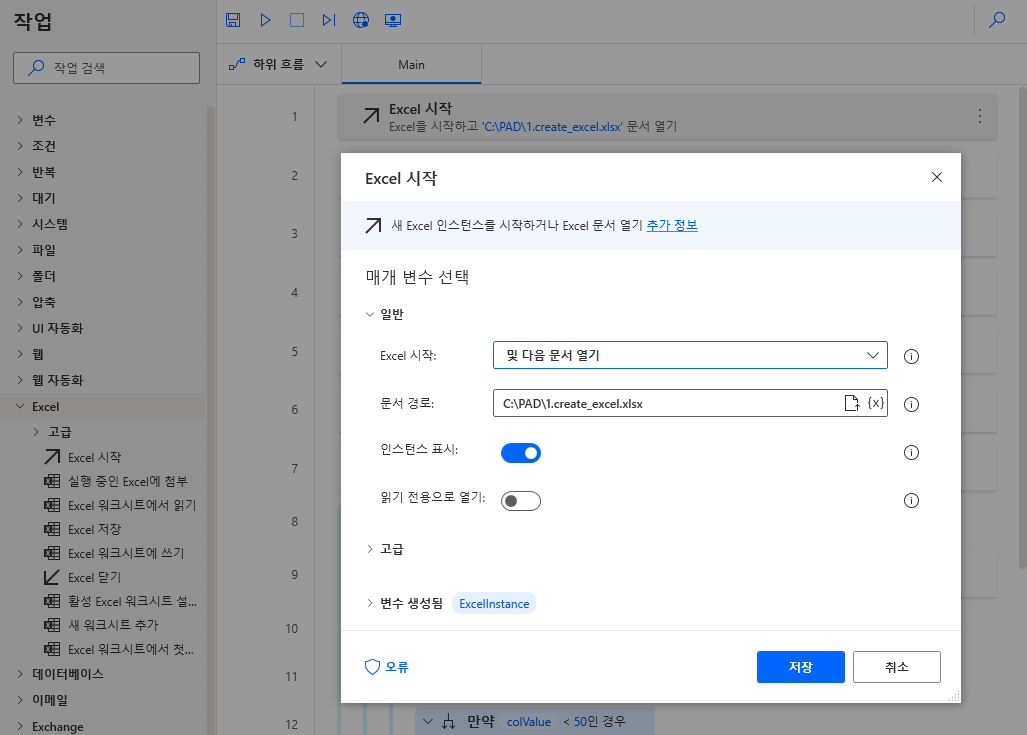The width and height of the screenshot is (1027, 735).
Task: Expand the 웹 자동화 category
Action: point(20,381)
